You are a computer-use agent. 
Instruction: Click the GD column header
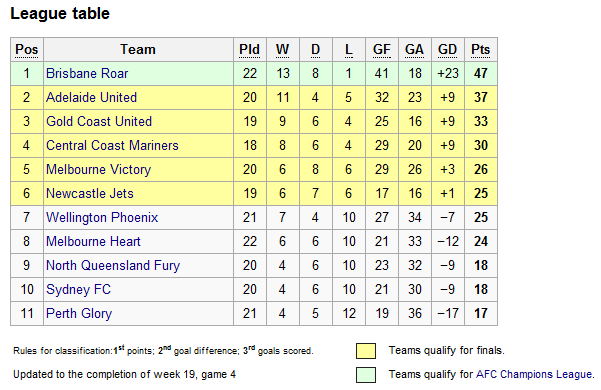click(x=447, y=49)
